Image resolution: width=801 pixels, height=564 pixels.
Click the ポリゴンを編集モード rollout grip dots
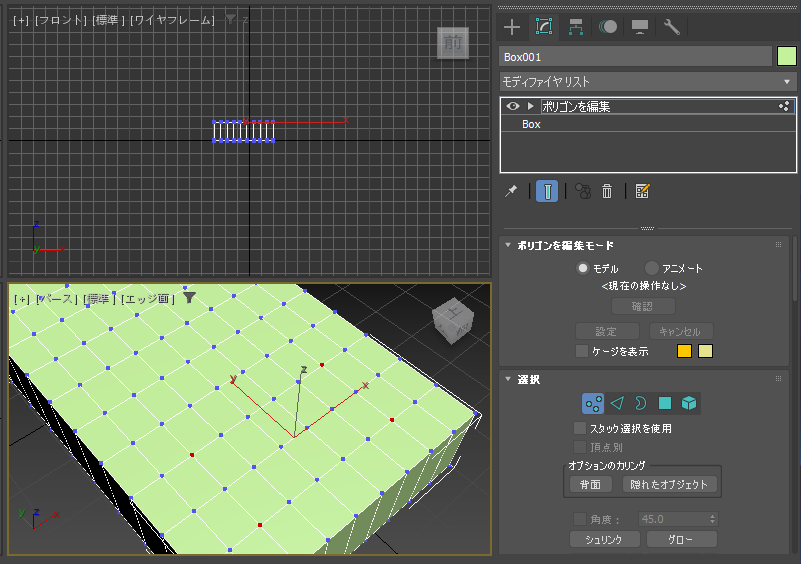(779, 245)
